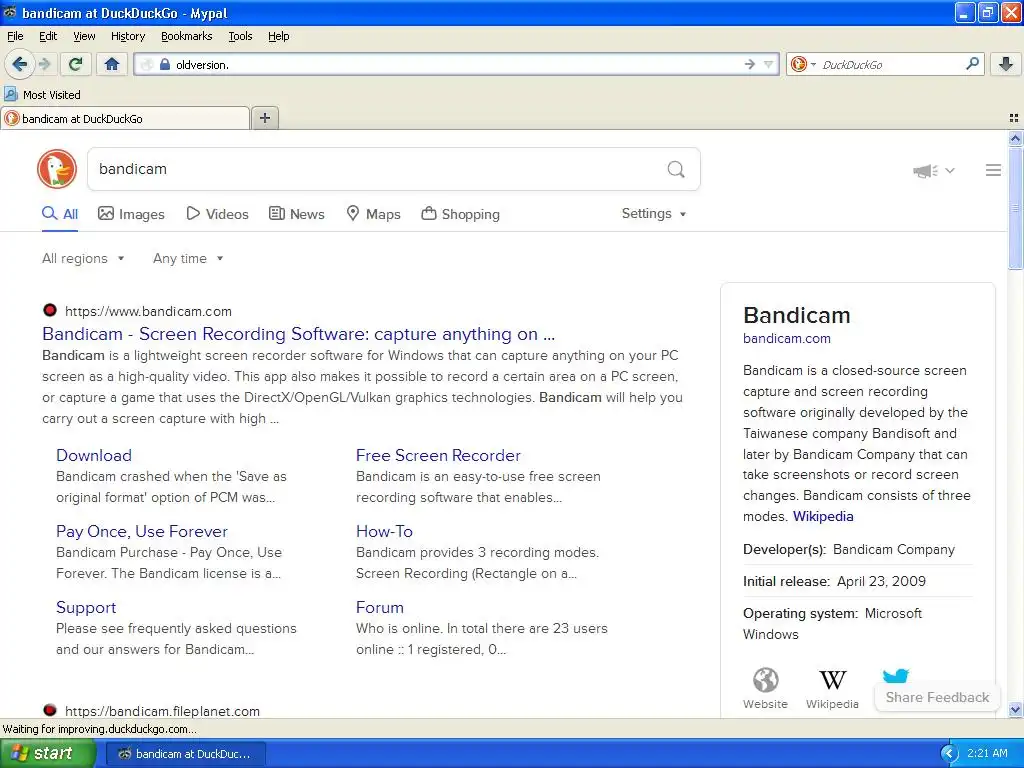The width and height of the screenshot is (1024, 768).
Task: Click the scrollbar up arrow
Action: [x=1015, y=138]
